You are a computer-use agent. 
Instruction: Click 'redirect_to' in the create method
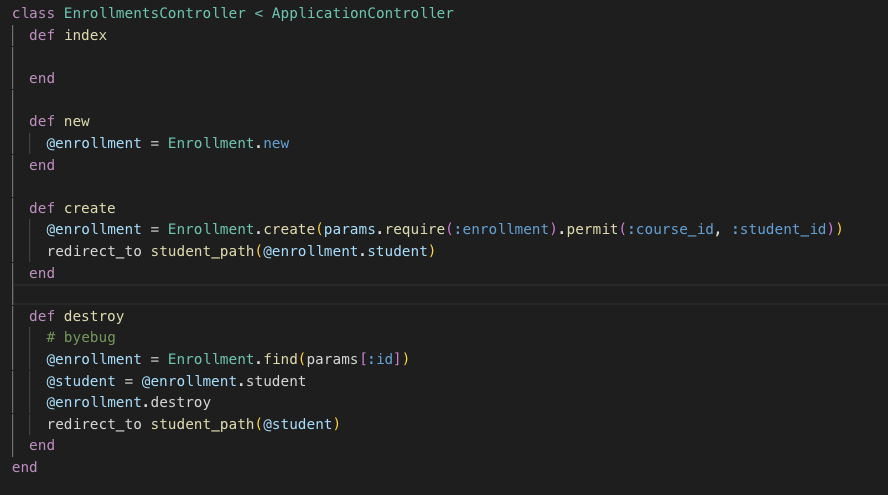coord(94,251)
